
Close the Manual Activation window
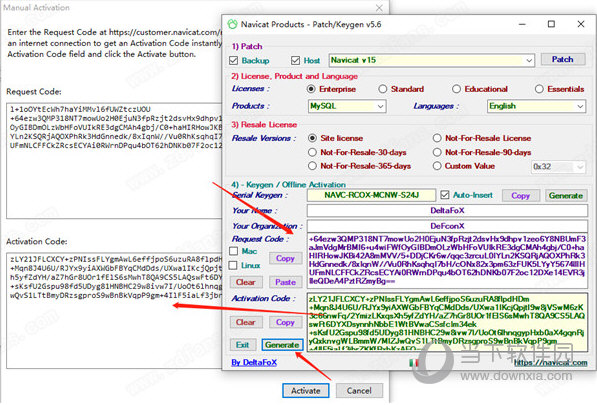tap(379, 8)
